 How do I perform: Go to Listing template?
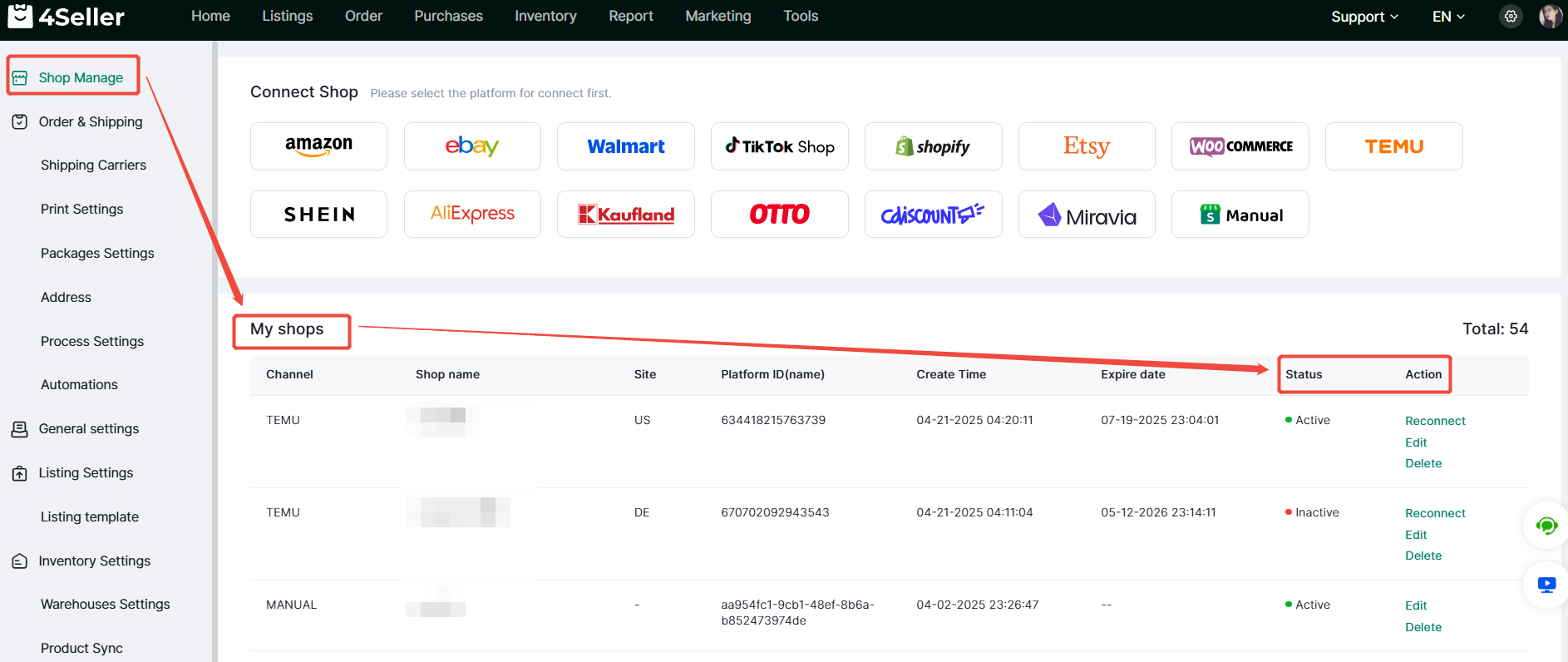click(x=90, y=517)
